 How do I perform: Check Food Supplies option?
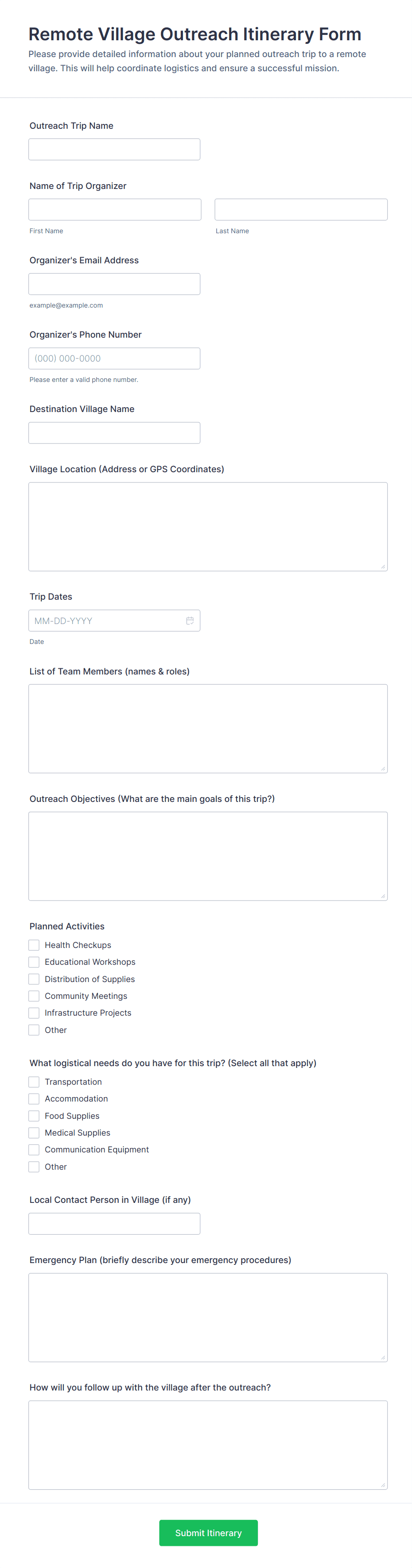point(34,1116)
